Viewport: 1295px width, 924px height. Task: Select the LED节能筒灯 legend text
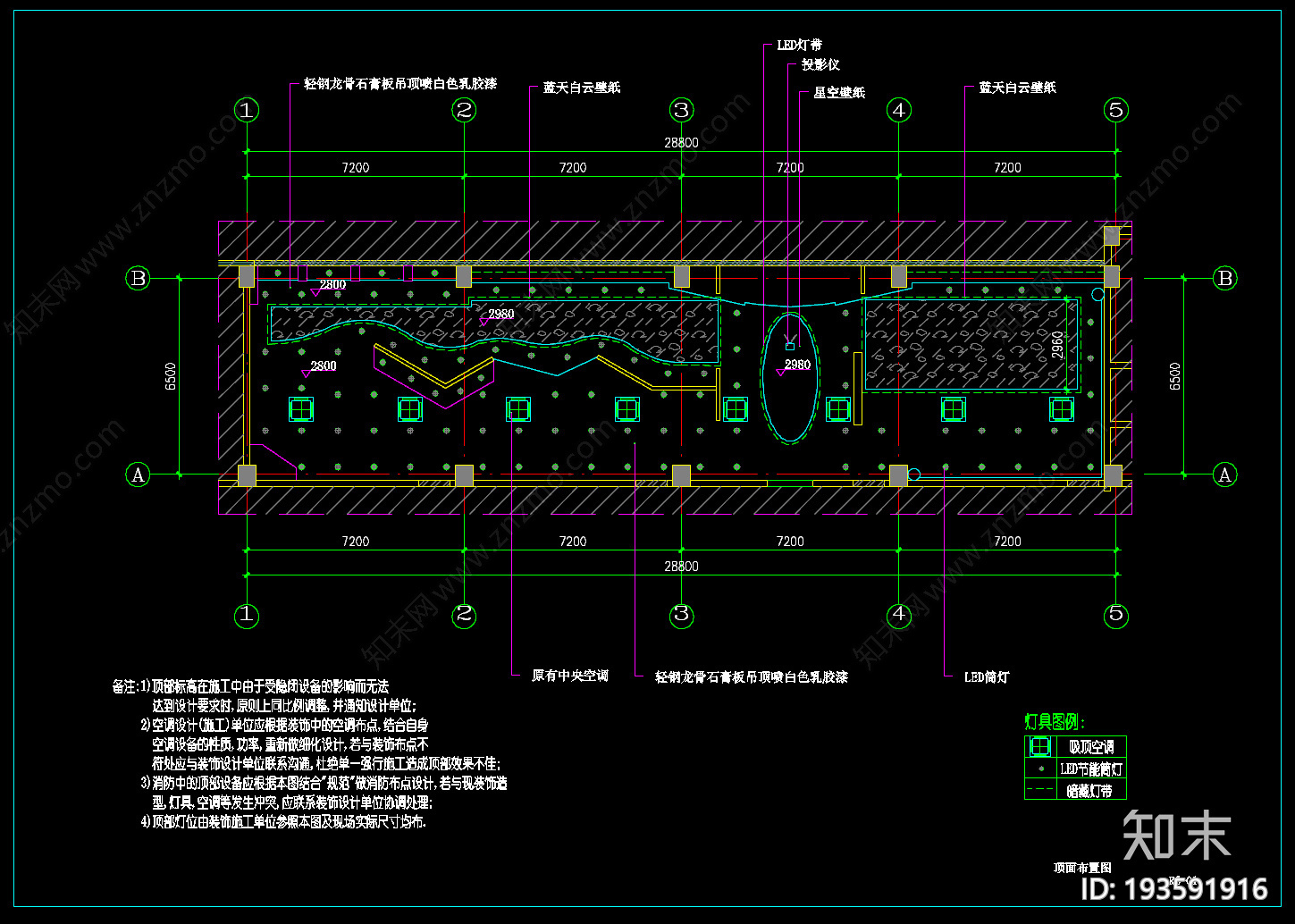pyautogui.click(x=1091, y=769)
